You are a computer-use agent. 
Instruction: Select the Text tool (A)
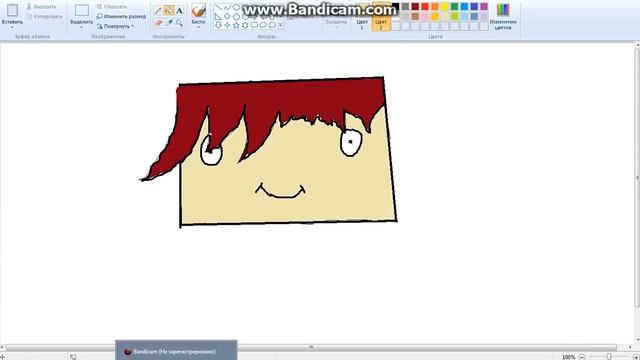(179, 11)
